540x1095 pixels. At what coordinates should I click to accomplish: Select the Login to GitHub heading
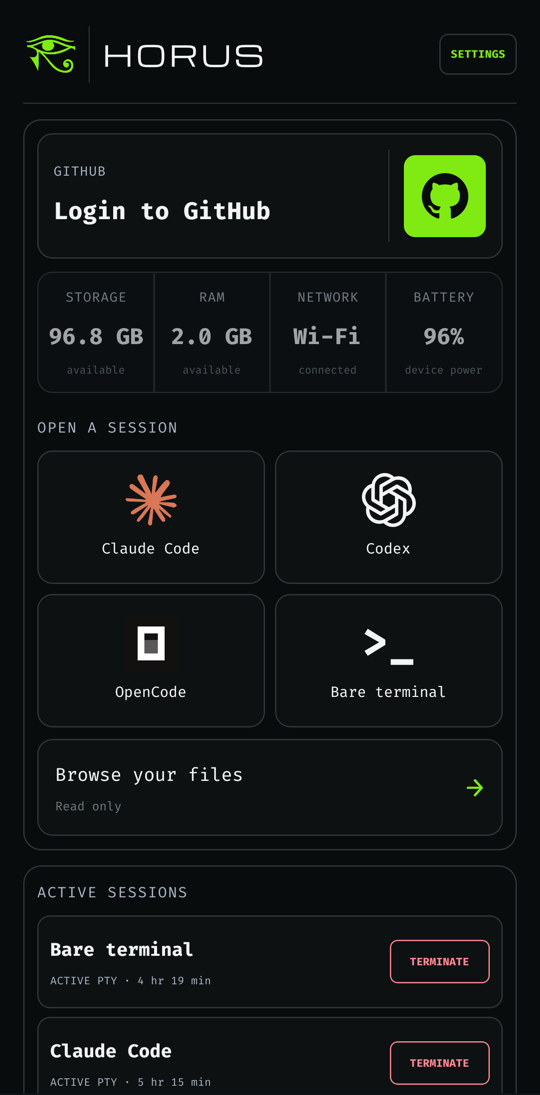click(162, 211)
